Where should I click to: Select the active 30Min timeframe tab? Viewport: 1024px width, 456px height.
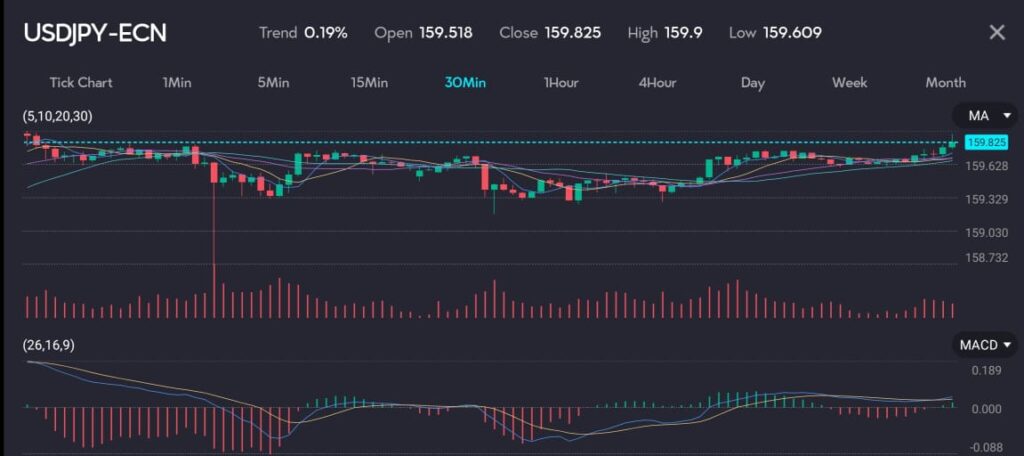[465, 82]
